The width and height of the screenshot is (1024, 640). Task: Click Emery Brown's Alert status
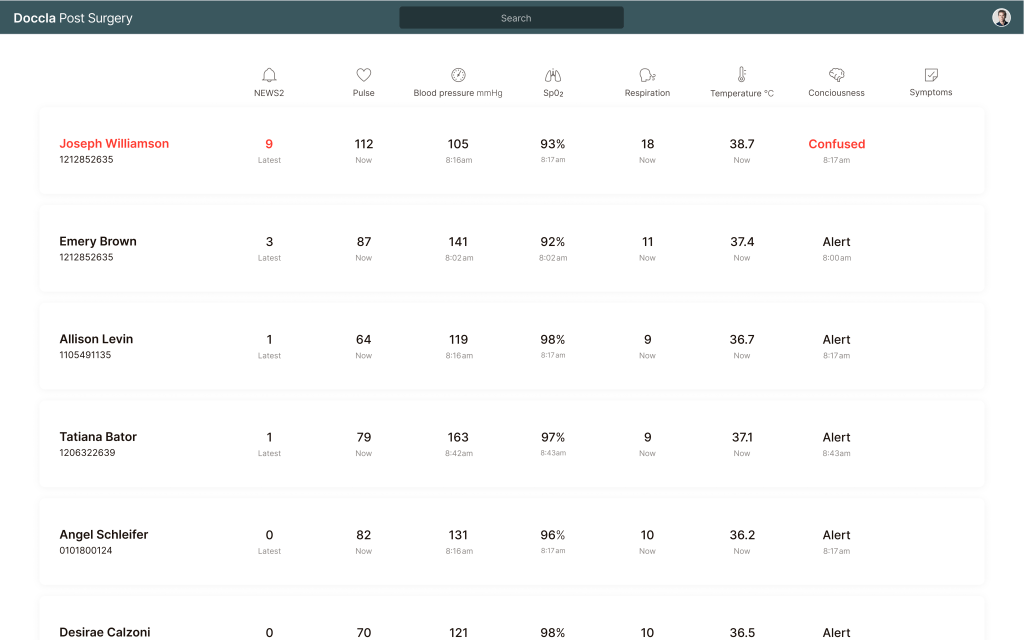coord(837,242)
